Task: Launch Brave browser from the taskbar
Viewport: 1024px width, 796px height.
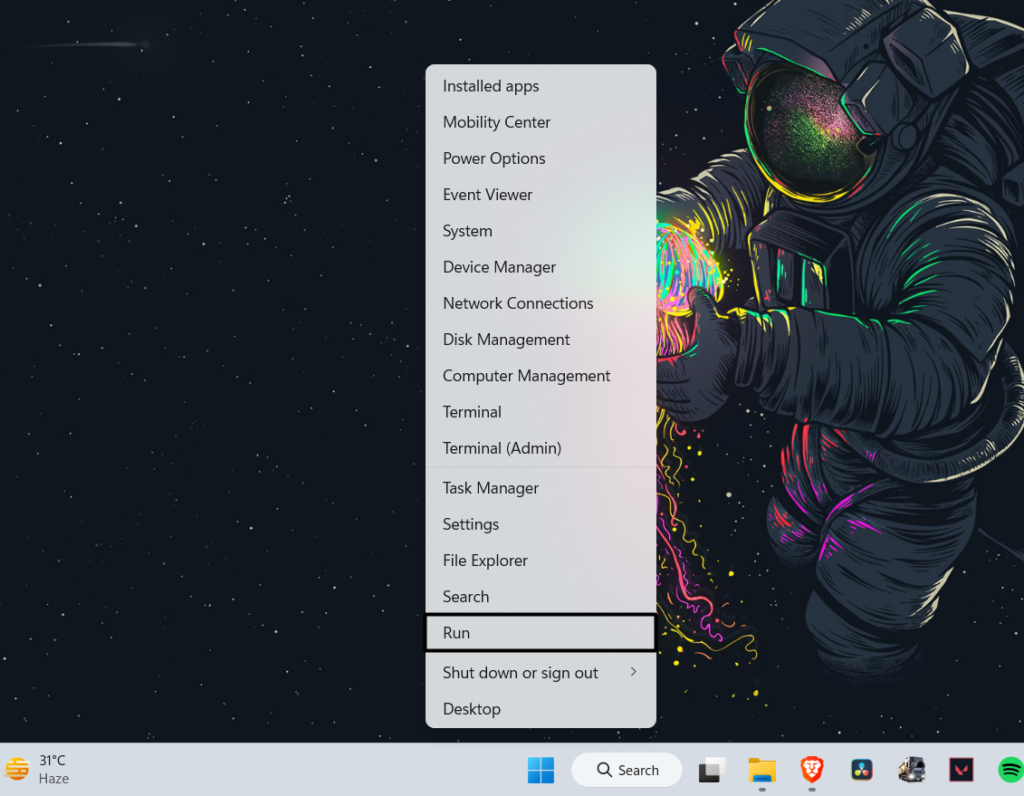Action: click(x=812, y=770)
